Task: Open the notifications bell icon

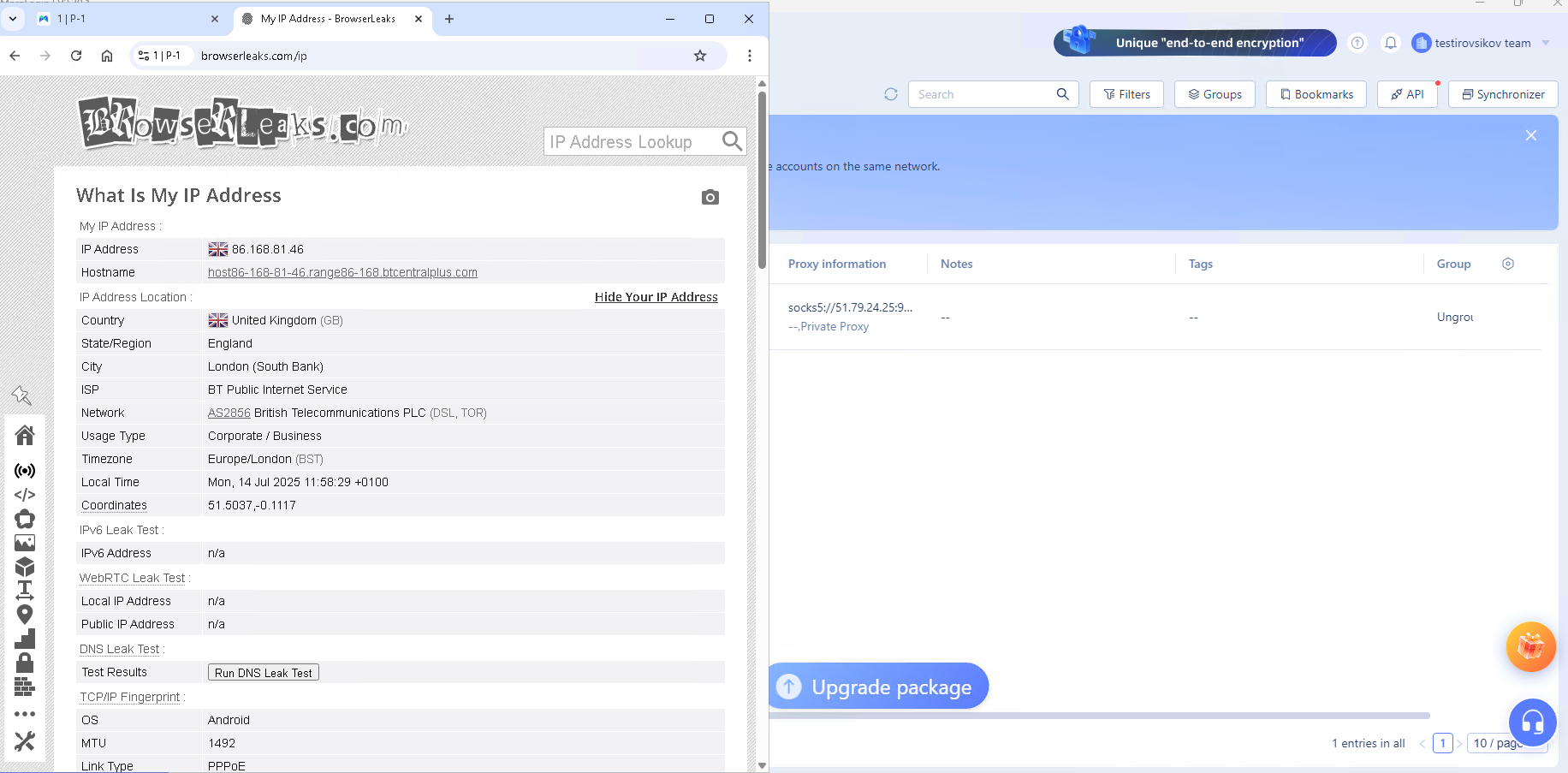Action: 1391,43
